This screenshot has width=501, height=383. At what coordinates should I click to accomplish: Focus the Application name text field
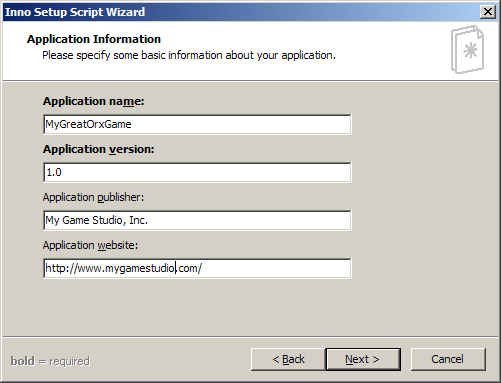[197, 124]
